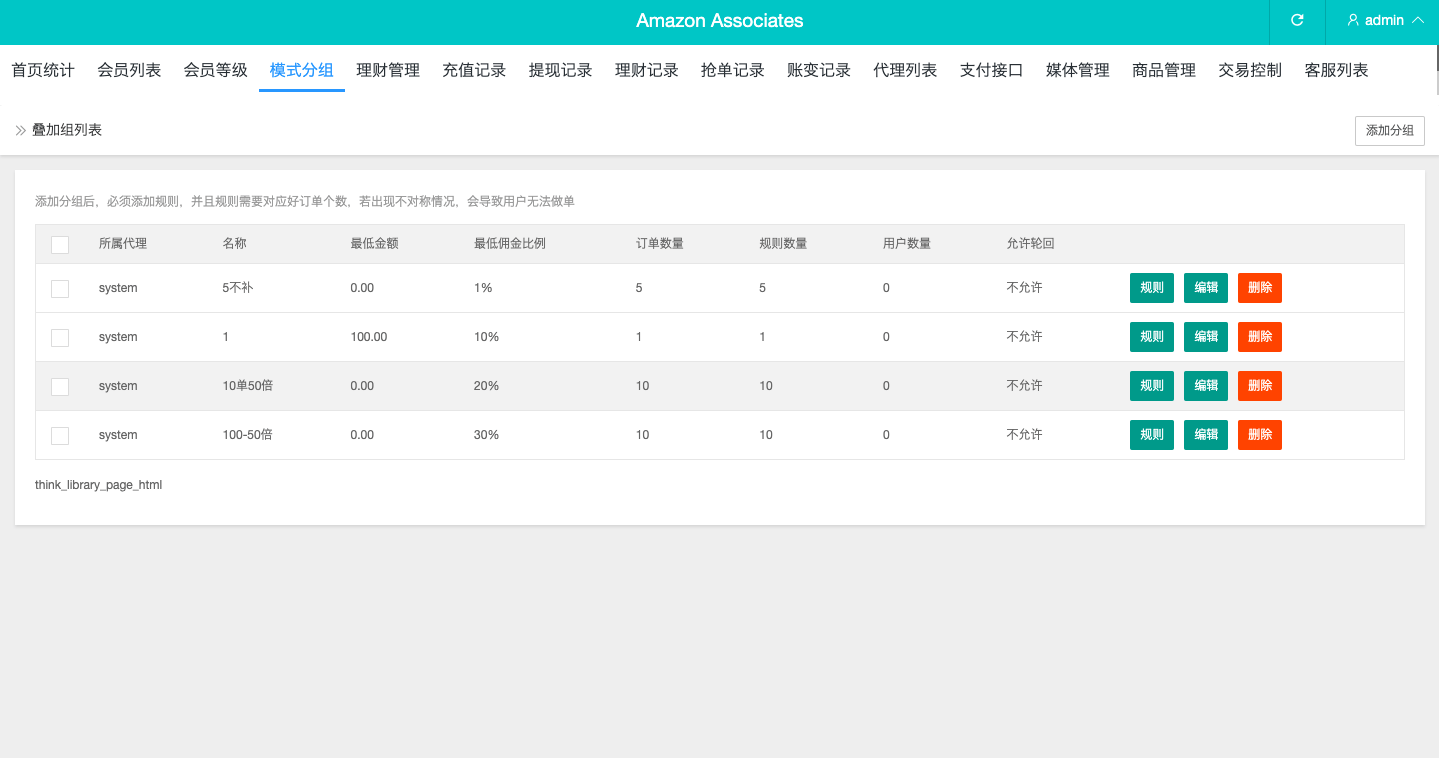This screenshot has height=758, width=1439.
Task: Click the 编辑 button in the 10单50倍 row
Action: click(1205, 386)
